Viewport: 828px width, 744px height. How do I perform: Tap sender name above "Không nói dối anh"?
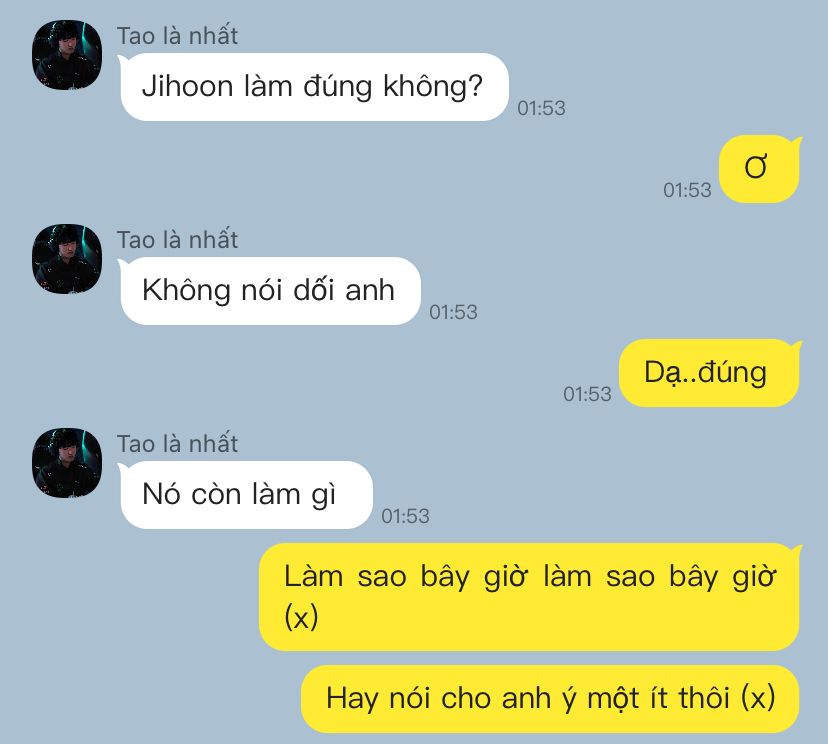[x=177, y=240]
